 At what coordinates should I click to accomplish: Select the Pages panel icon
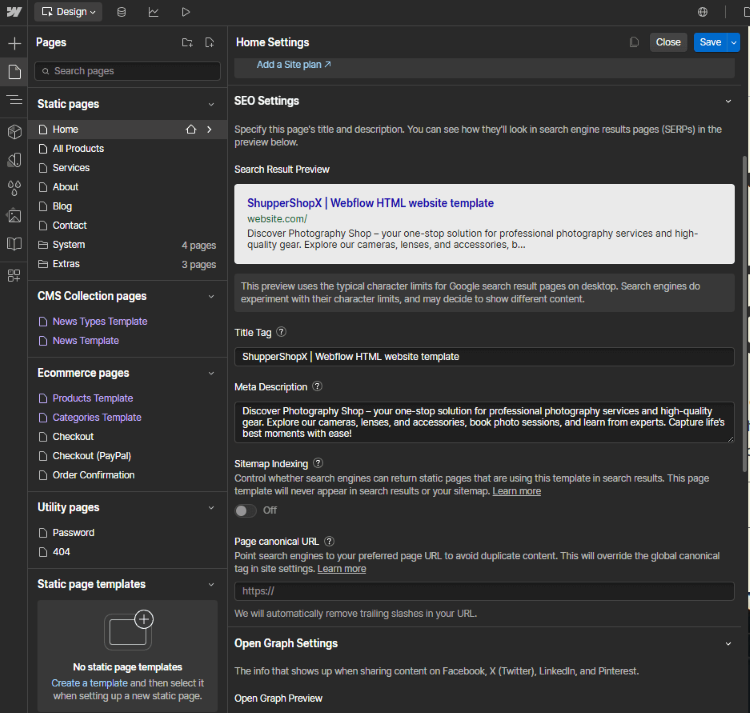click(x=14, y=72)
